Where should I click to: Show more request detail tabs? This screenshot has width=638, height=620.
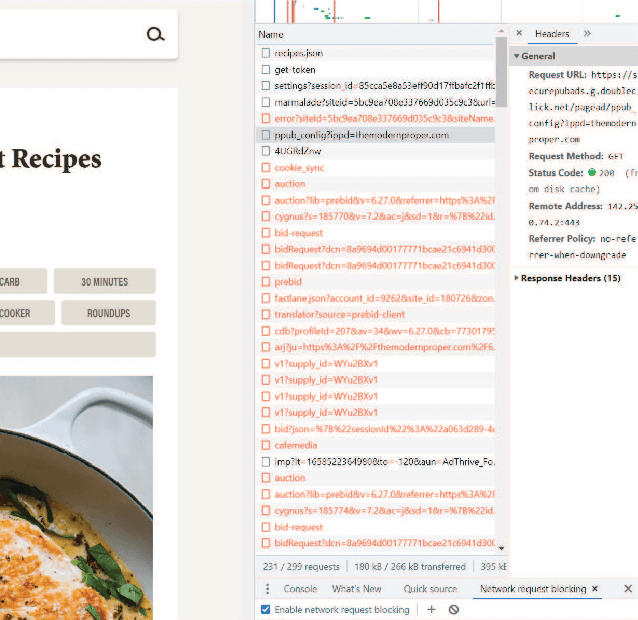tap(587, 34)
